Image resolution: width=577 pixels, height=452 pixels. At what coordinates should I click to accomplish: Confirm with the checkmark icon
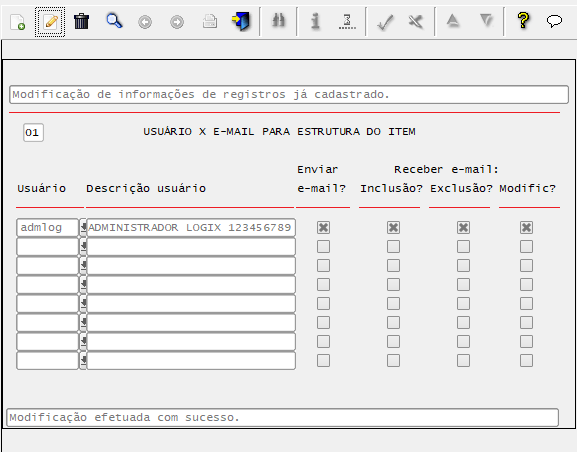[385, 22]
